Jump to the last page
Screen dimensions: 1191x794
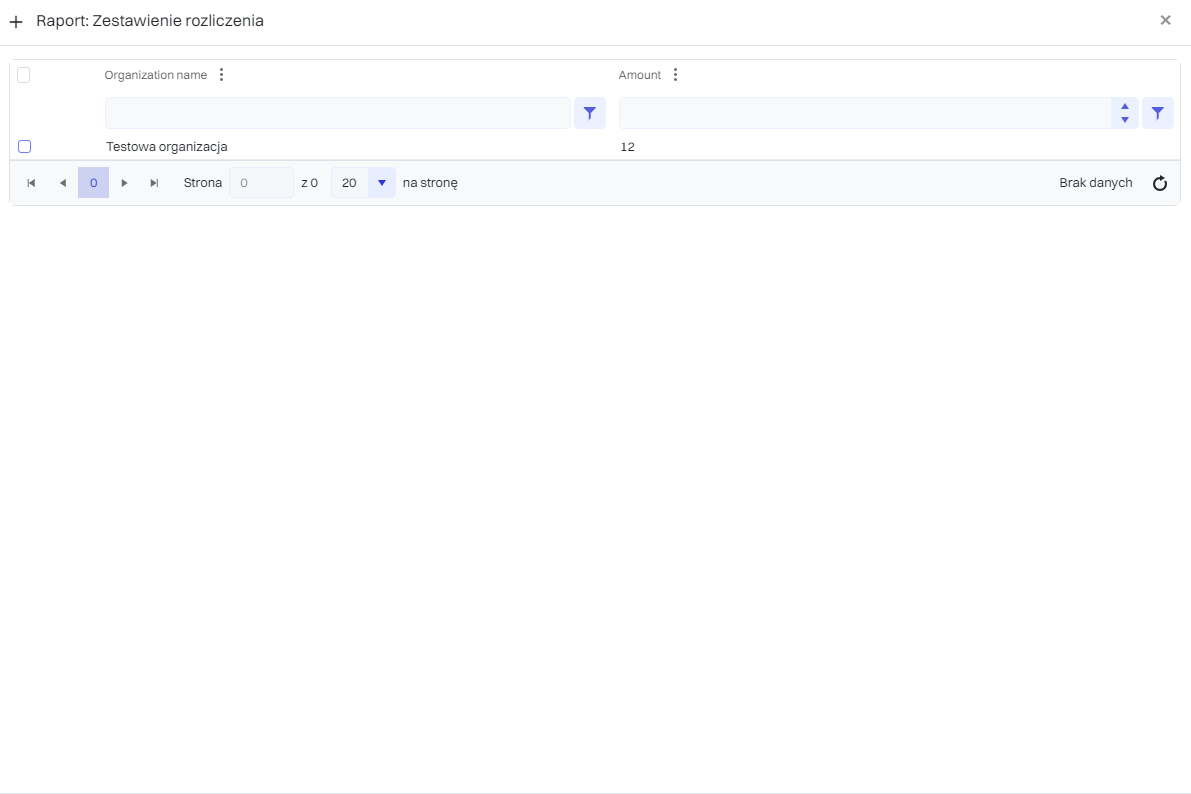(154, 183)
